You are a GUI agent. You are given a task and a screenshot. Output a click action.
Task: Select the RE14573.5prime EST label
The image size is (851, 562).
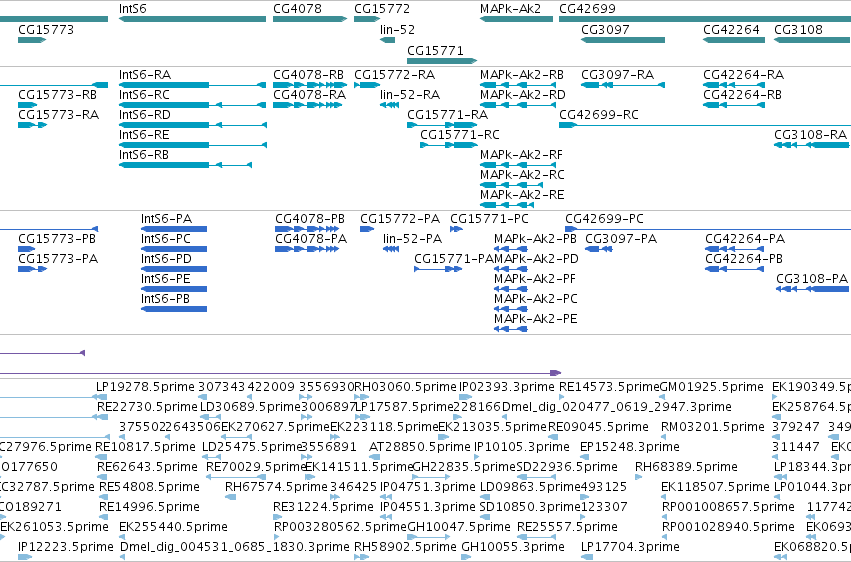pos(609,387)
